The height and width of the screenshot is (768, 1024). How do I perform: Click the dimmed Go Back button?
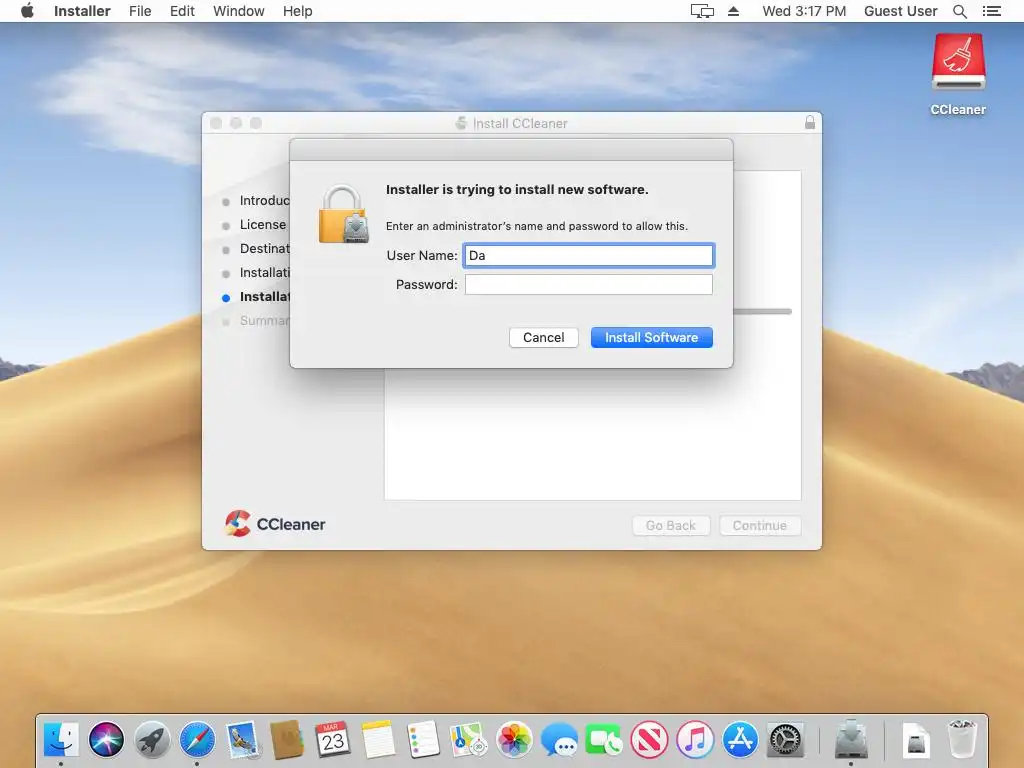(x=671, y=526)
